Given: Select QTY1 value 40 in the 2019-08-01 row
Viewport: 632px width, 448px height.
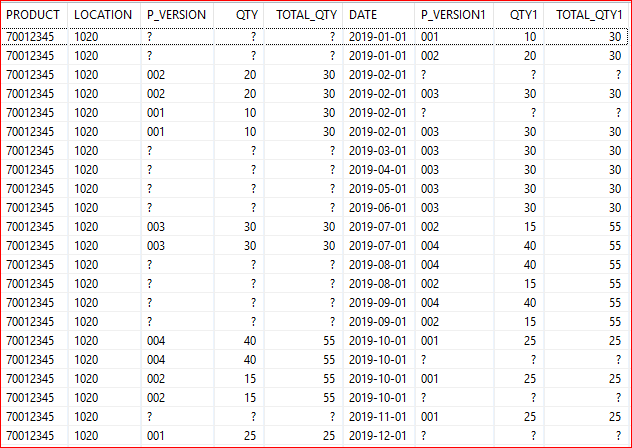Looking at the screenshot, I should coord(530,265).
